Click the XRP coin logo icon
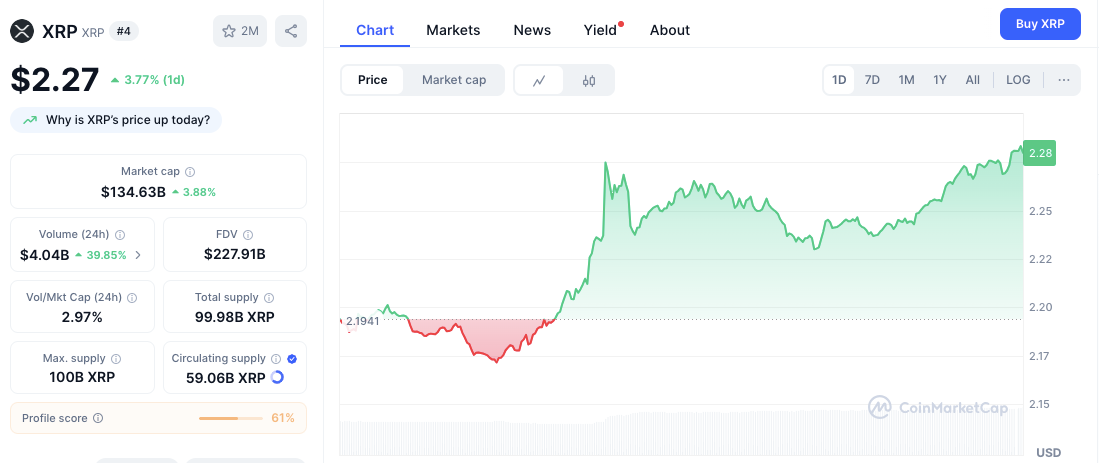1099x463 pixels. pos(22,31)
